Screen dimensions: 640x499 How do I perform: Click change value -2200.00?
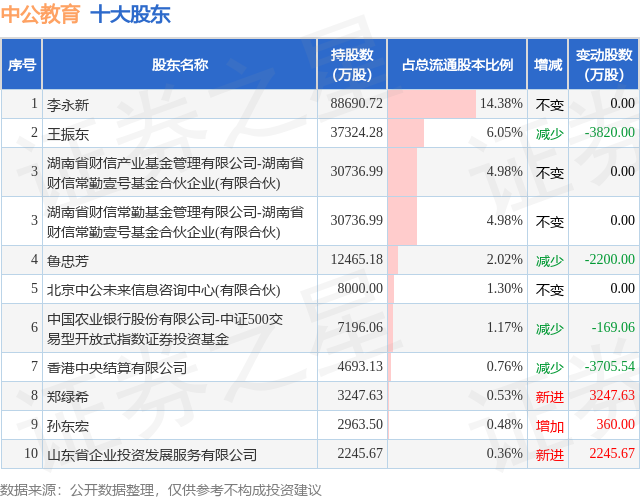[610, 259]
